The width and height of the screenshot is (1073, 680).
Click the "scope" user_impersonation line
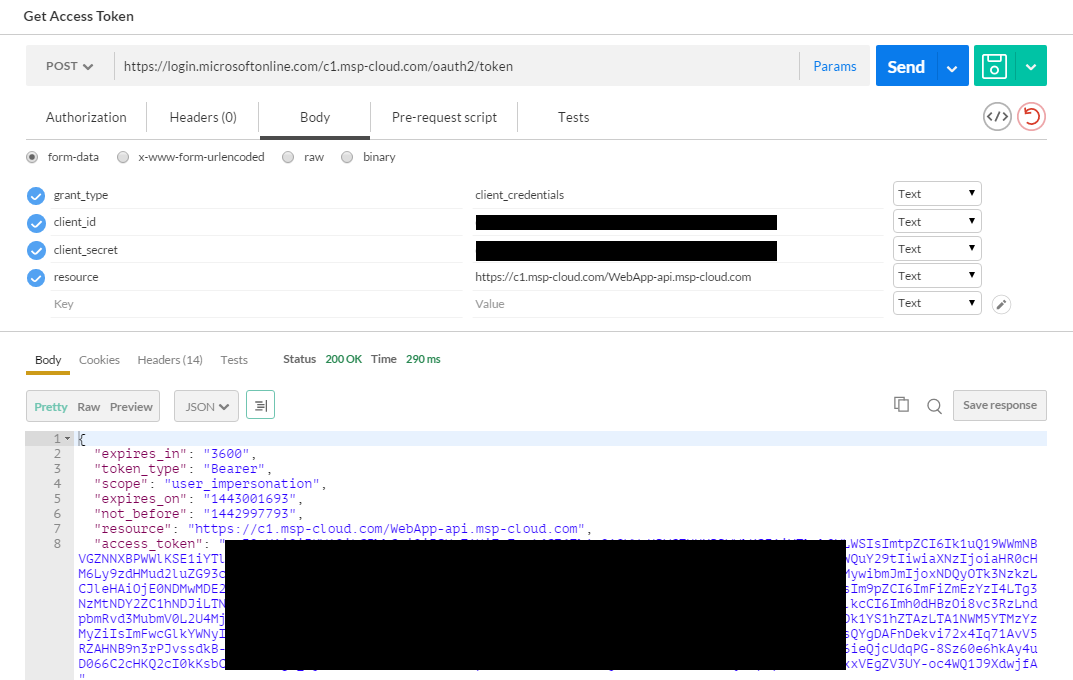[210, 484]
